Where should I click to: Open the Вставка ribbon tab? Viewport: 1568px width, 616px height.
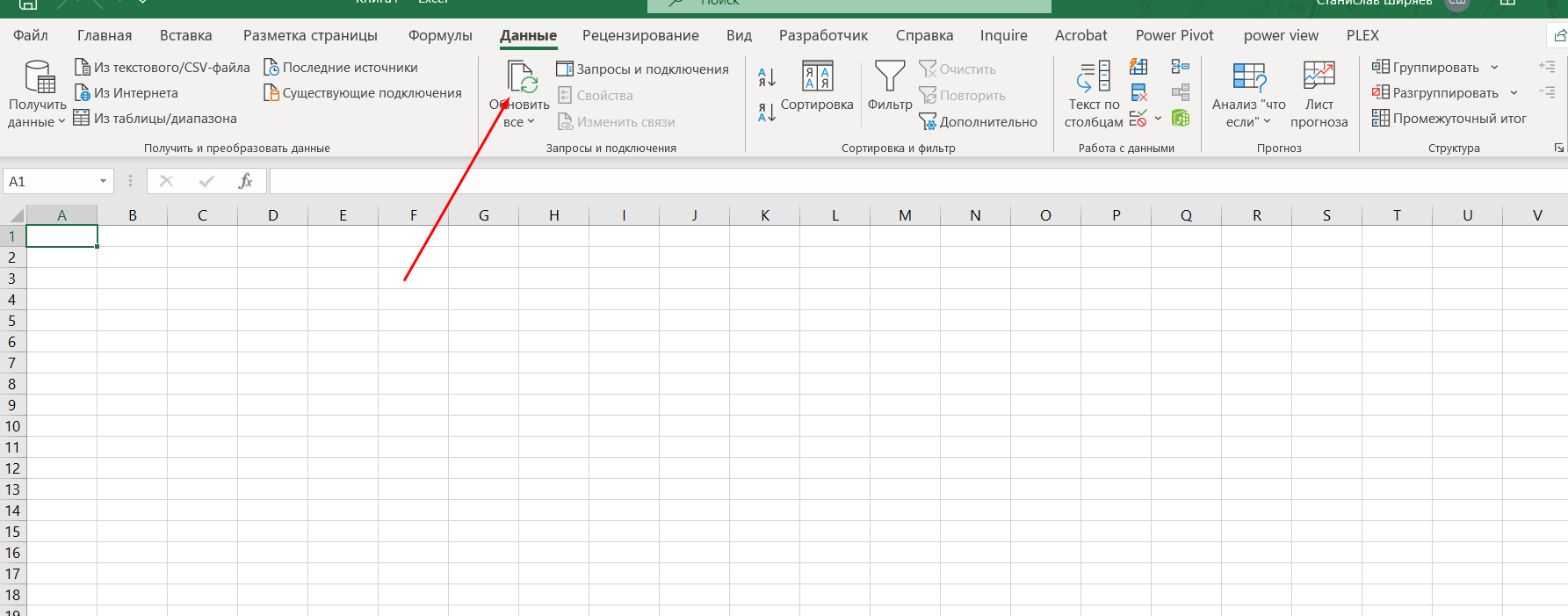tap(185, 36)
